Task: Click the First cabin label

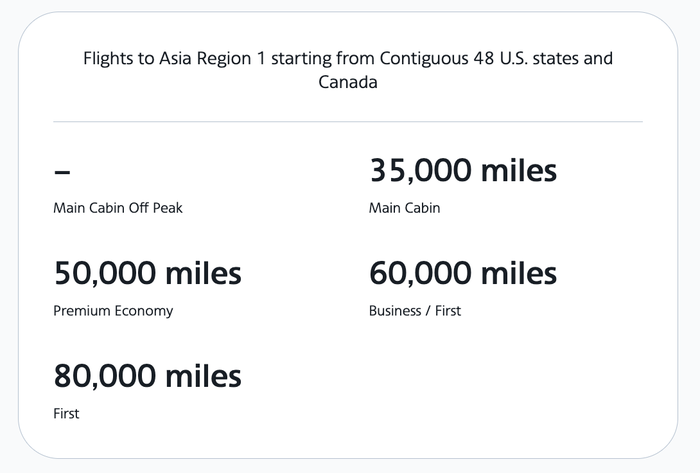Action: [x=66, y=414]
